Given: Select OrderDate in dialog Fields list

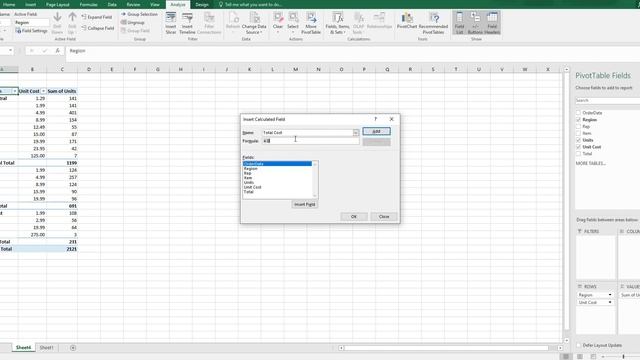Looking at the screenshot, I should pos(278,164).
